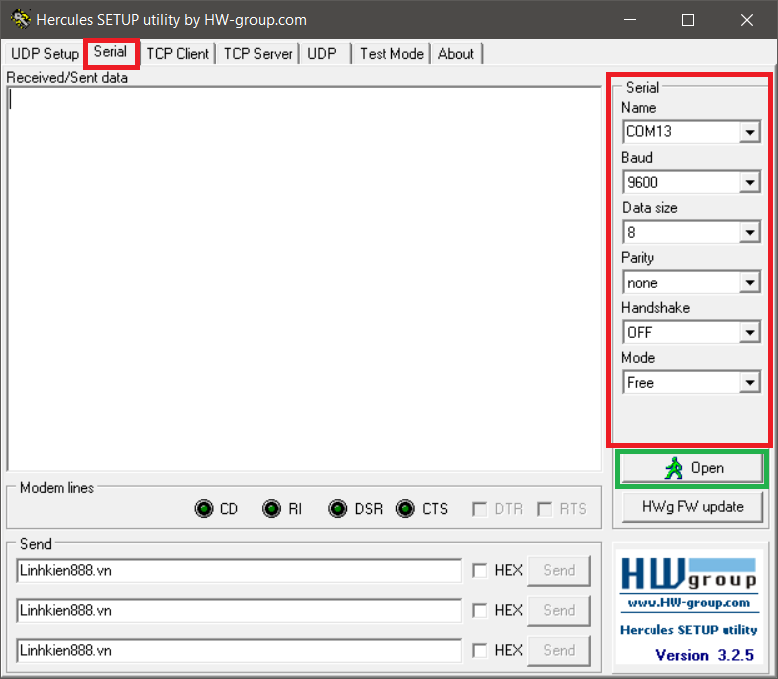Click the HWg FW update button
The image size is (778, 679).
tap(692, 507)
